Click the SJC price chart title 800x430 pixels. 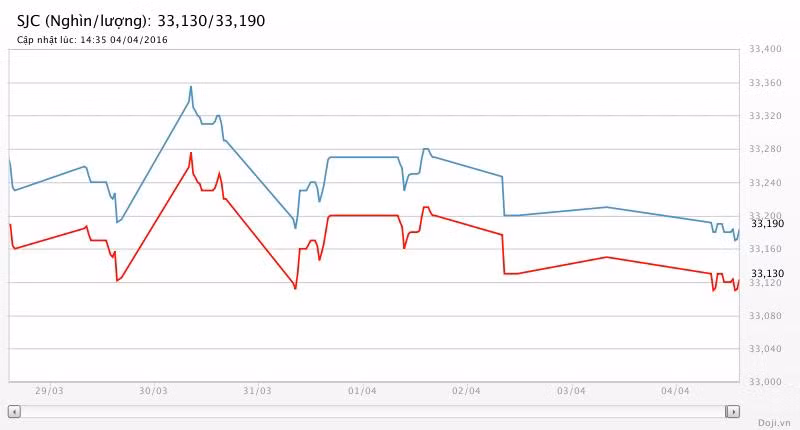pos(141,20)
